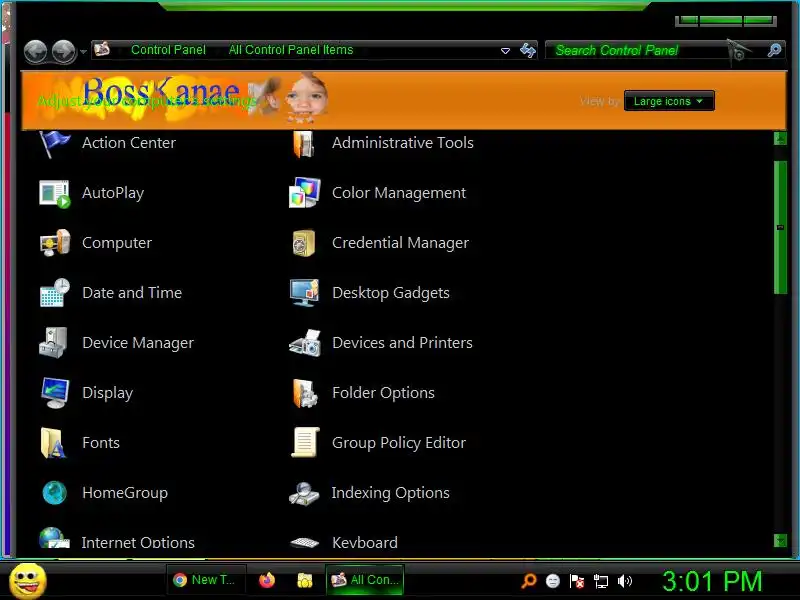
Task: Click the Internet Options icon
Action: coord(54,538)
